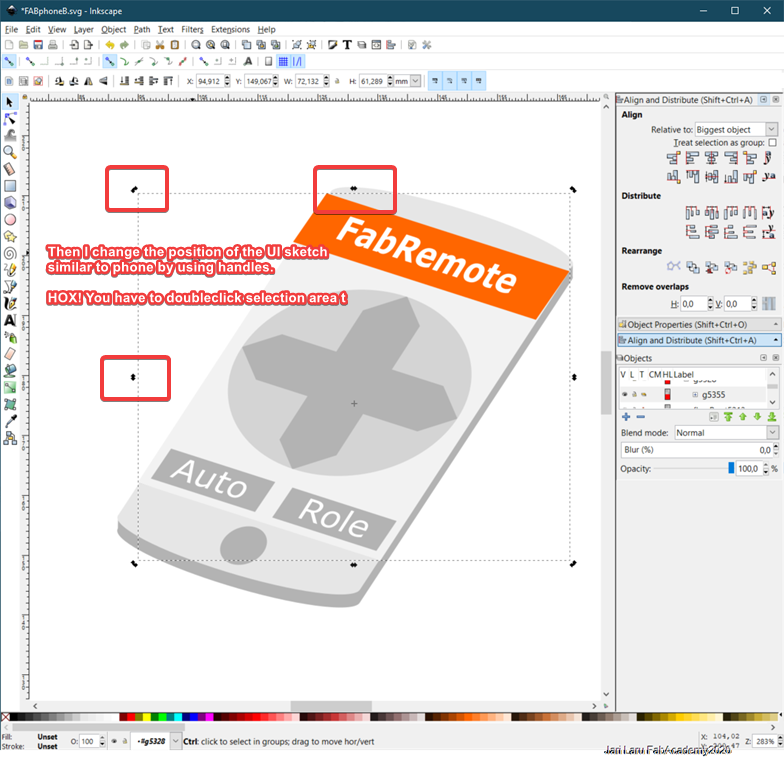Click the Undo arrow icon

[110, 45]
